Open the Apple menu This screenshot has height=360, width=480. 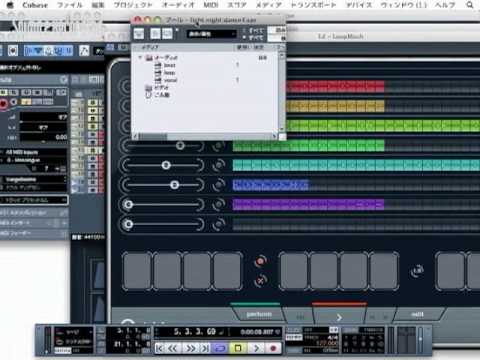(x=10, y=5)
